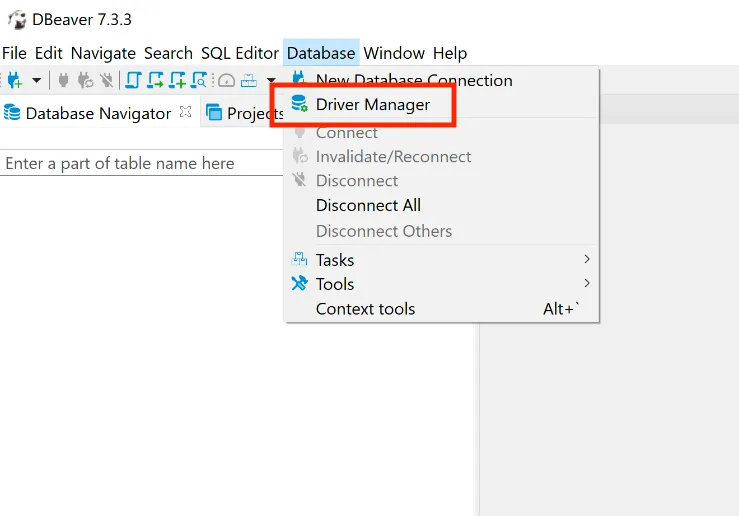This screenshot has width=739, height=516.
Task: Open the Tasks submenu
Action: [442, 260]
